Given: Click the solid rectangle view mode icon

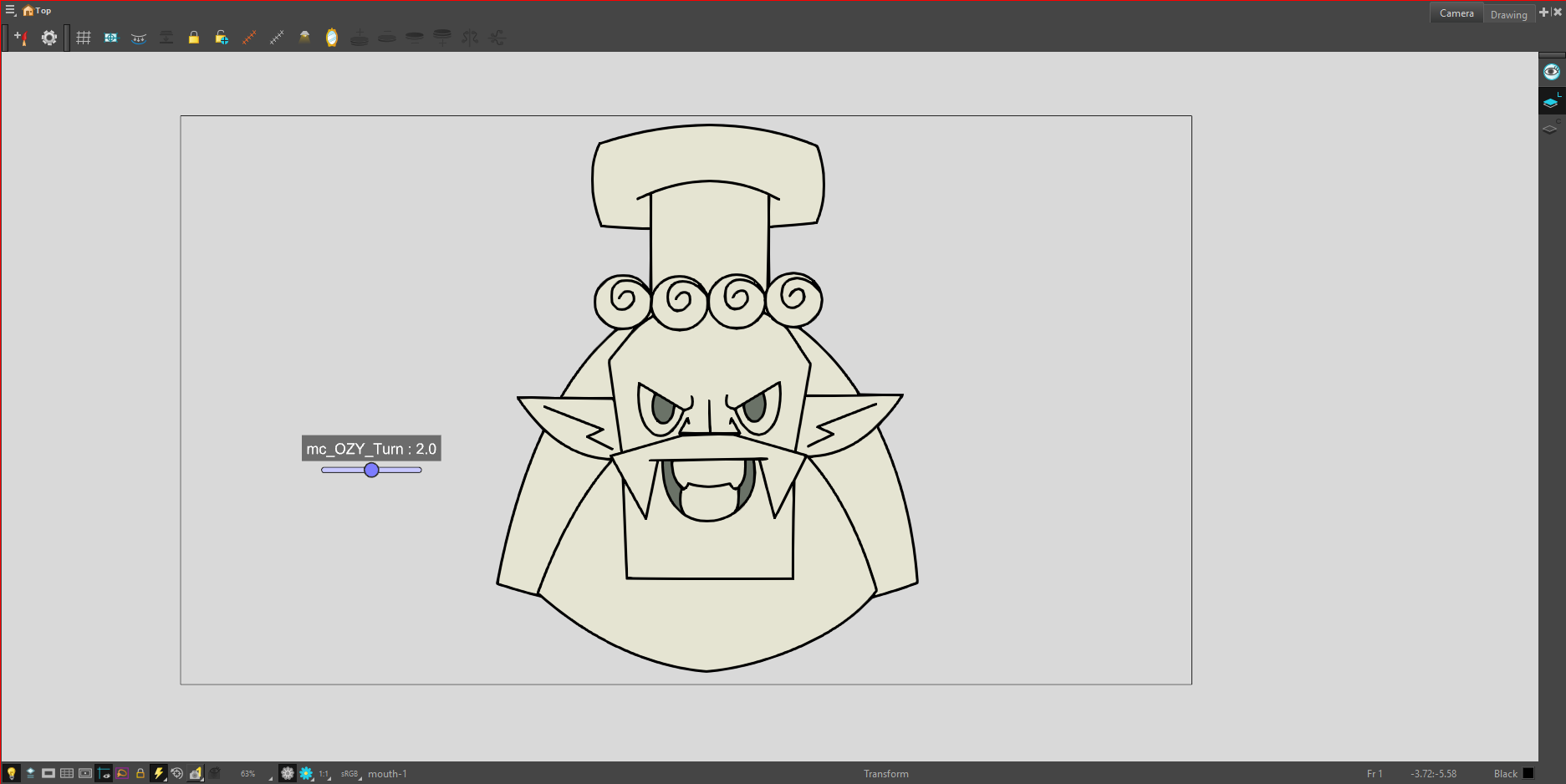Looking at the screenshot, I should click(48, 773).
